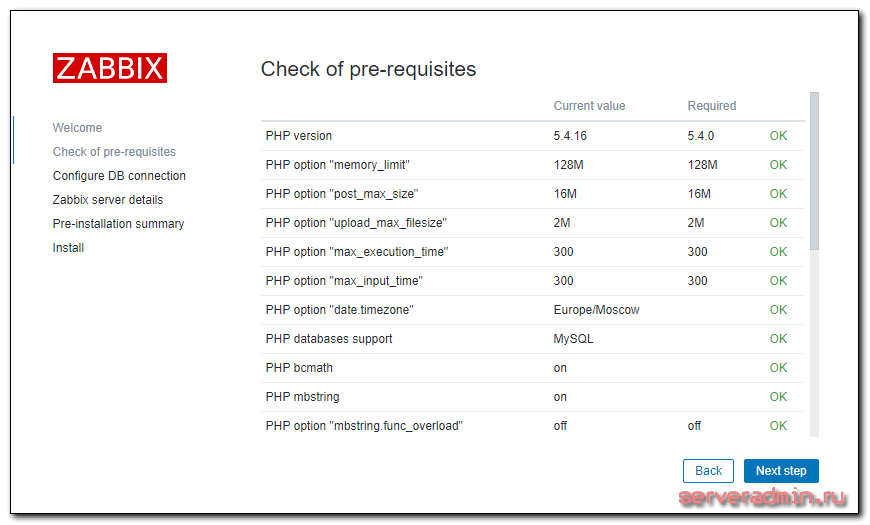Click the Required column header
This screenshot has height=525, width=870.
pyautogui.click(x=712, y=105)
